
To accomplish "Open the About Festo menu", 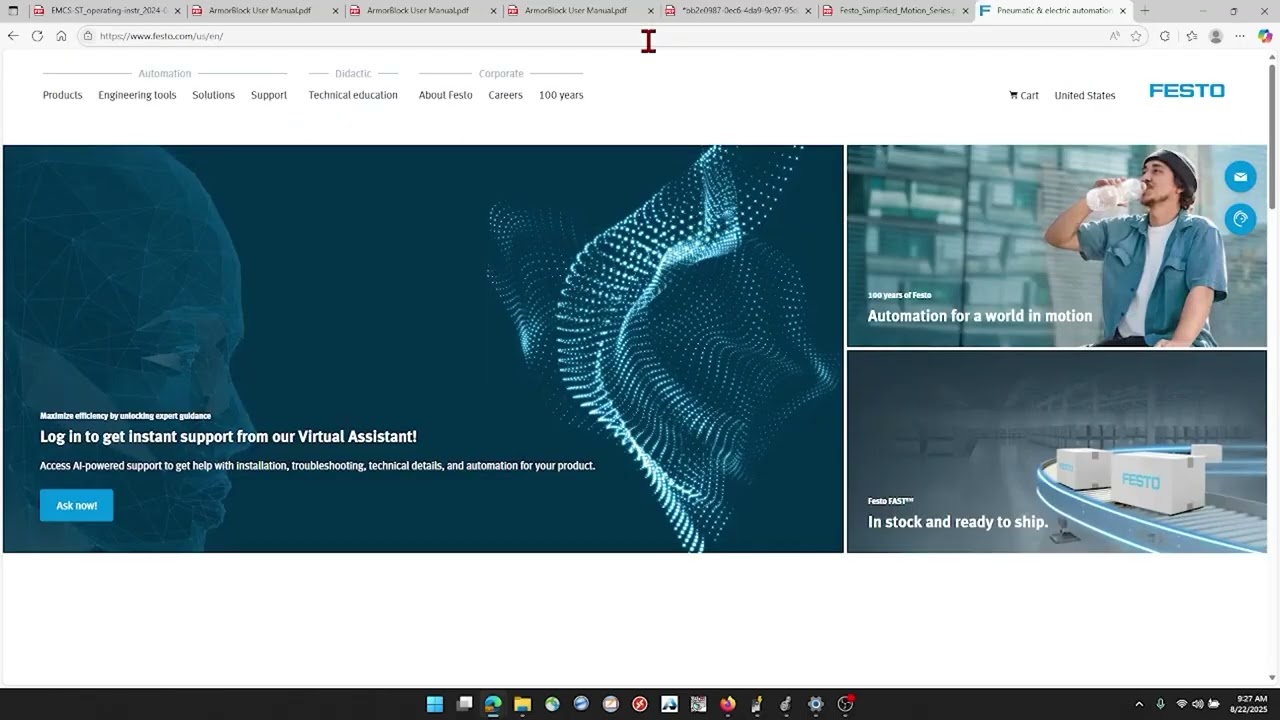I will coord(445,95).
